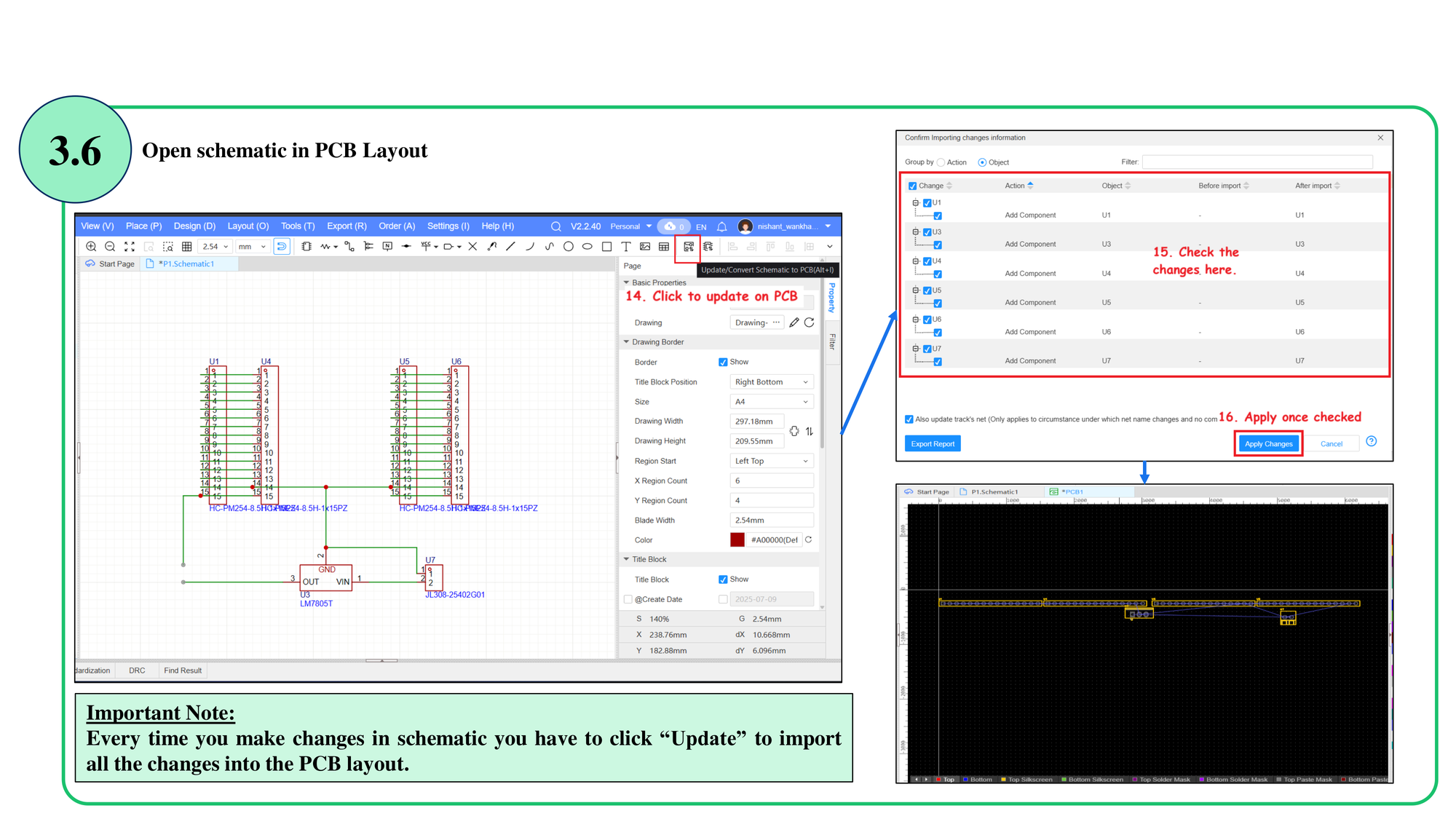Select the net label tool icon
Viewport: 1456px width, 819px height.
[387, 247]
